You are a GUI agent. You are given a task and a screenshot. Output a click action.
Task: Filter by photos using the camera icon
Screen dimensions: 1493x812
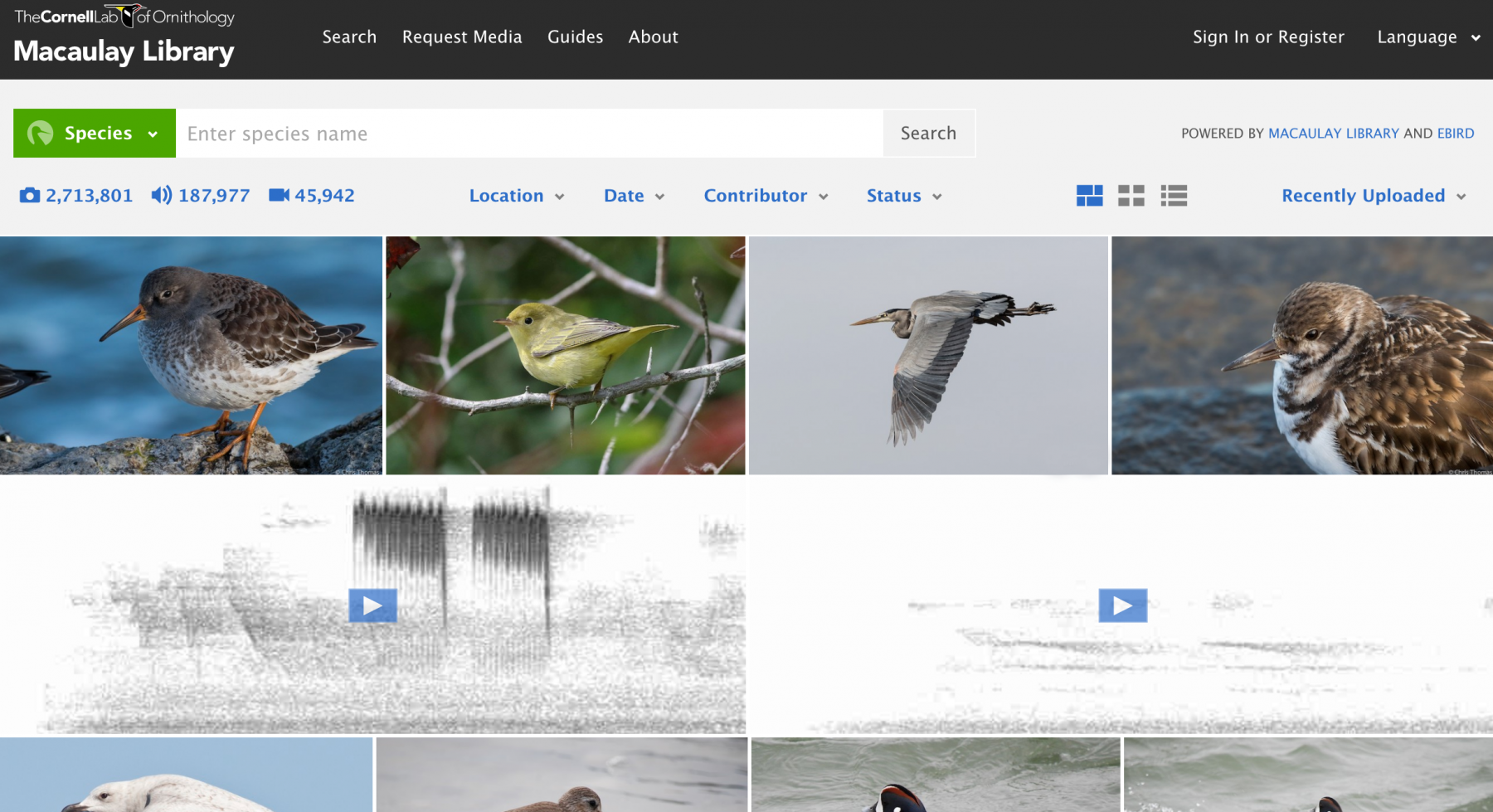[x=30, y=196]
